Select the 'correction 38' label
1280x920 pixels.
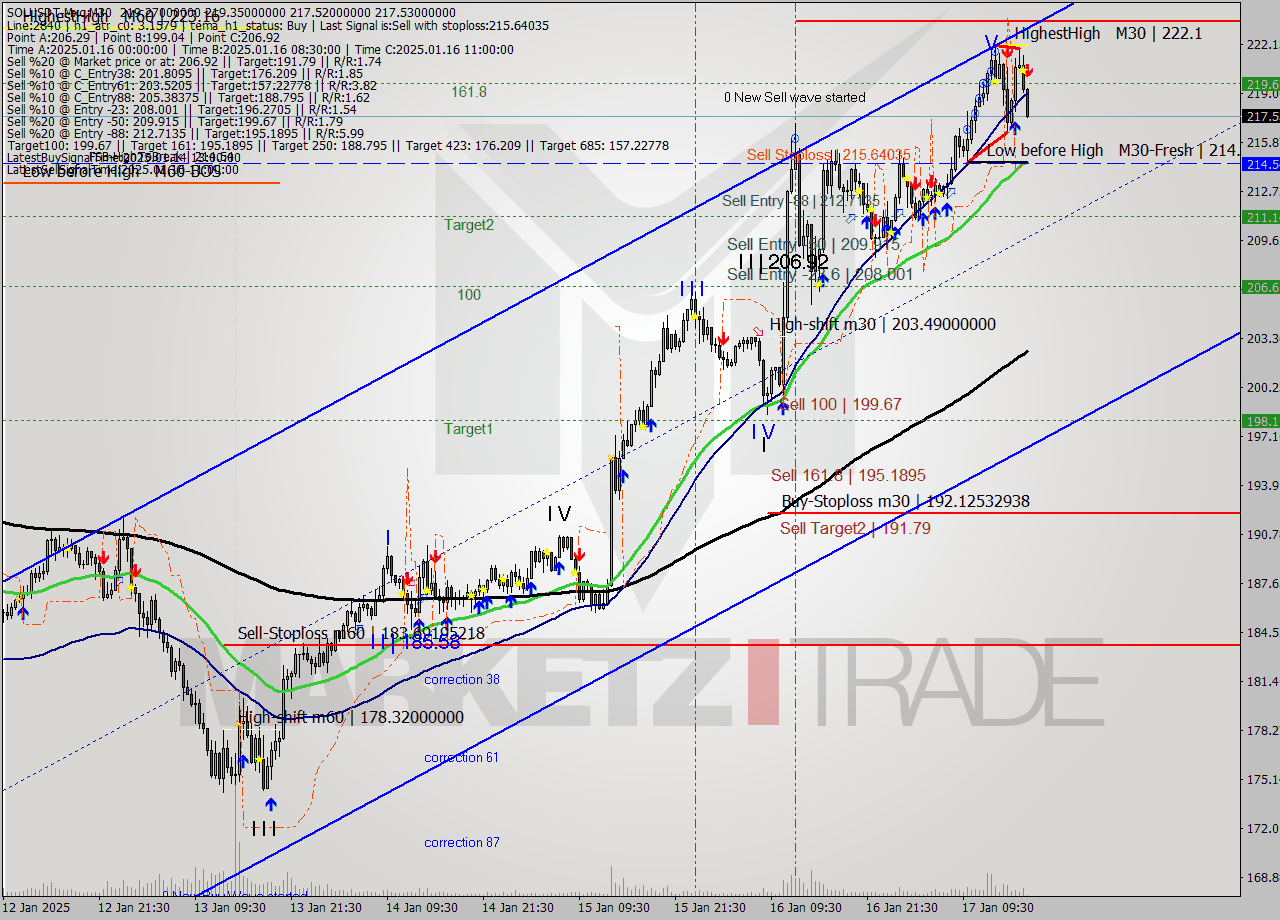(461, 679)
